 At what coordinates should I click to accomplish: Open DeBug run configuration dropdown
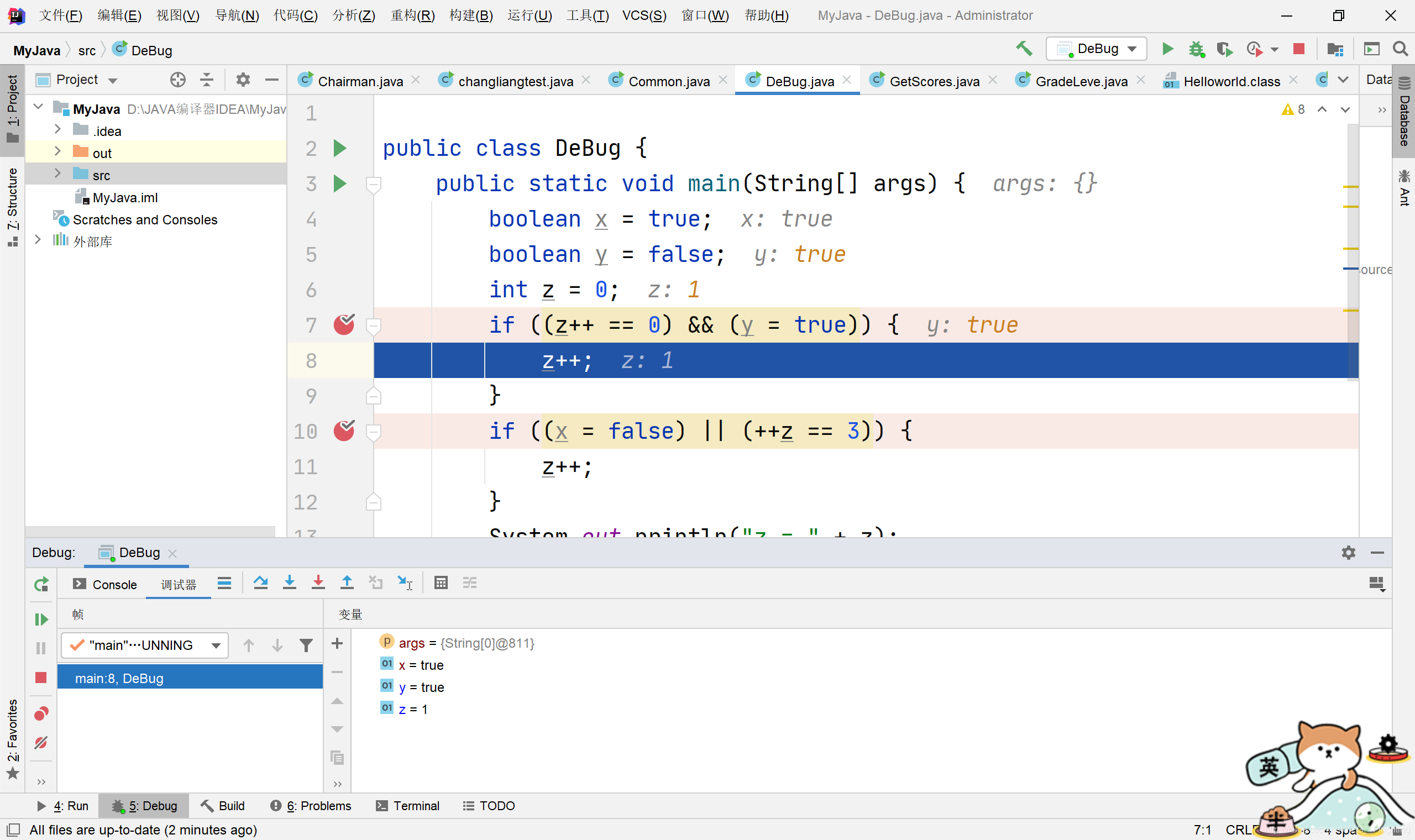click(x=1096, y=49)
